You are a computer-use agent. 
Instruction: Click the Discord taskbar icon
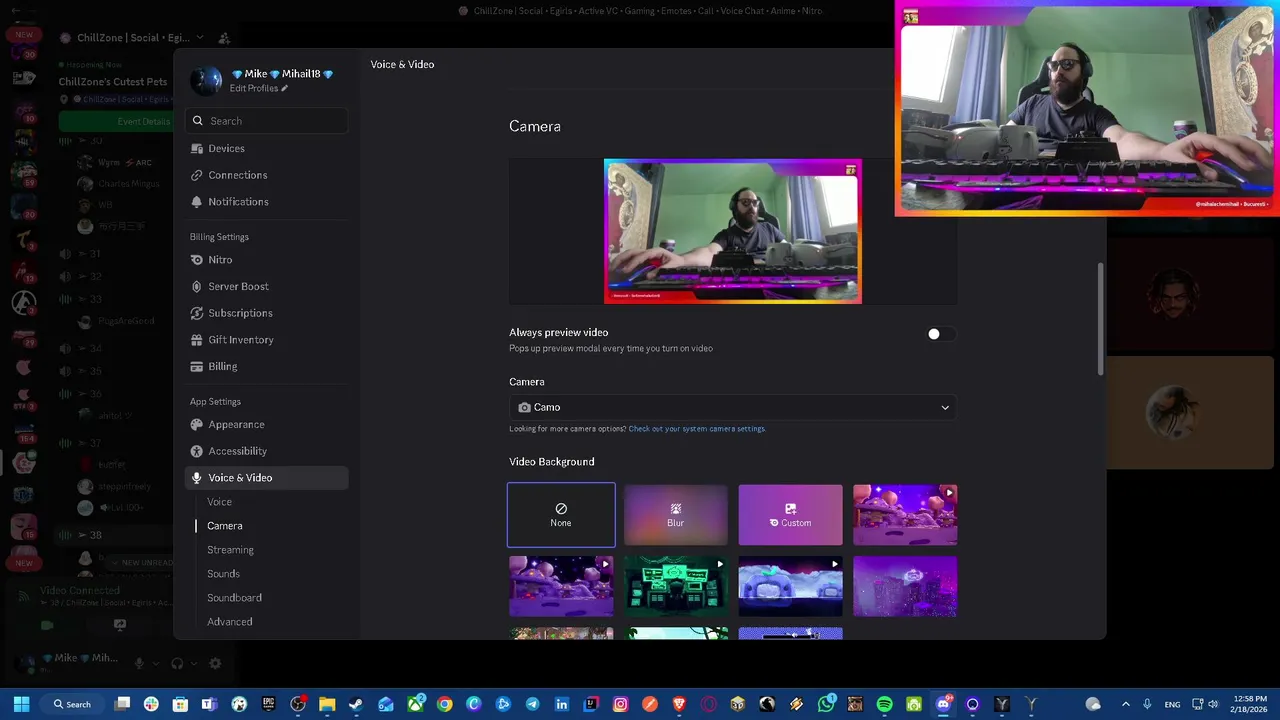tap(943, 704)
